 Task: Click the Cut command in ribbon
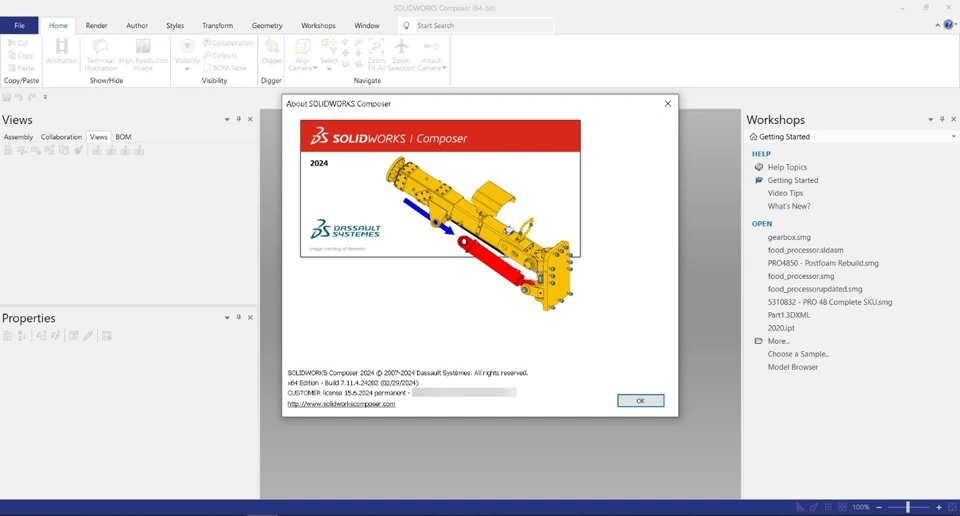coord(18,43)
